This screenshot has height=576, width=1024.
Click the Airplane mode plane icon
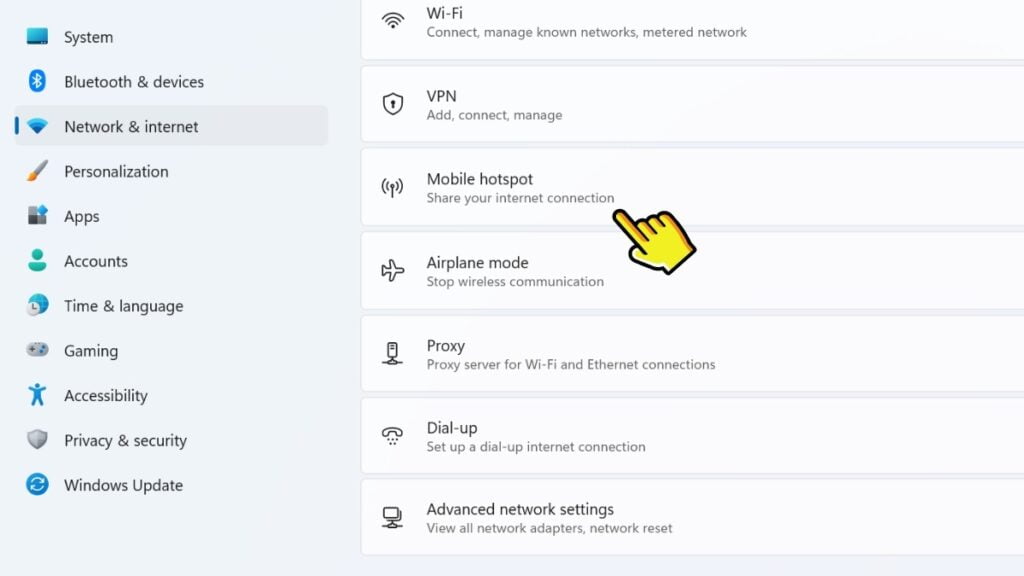coord(391,271)
